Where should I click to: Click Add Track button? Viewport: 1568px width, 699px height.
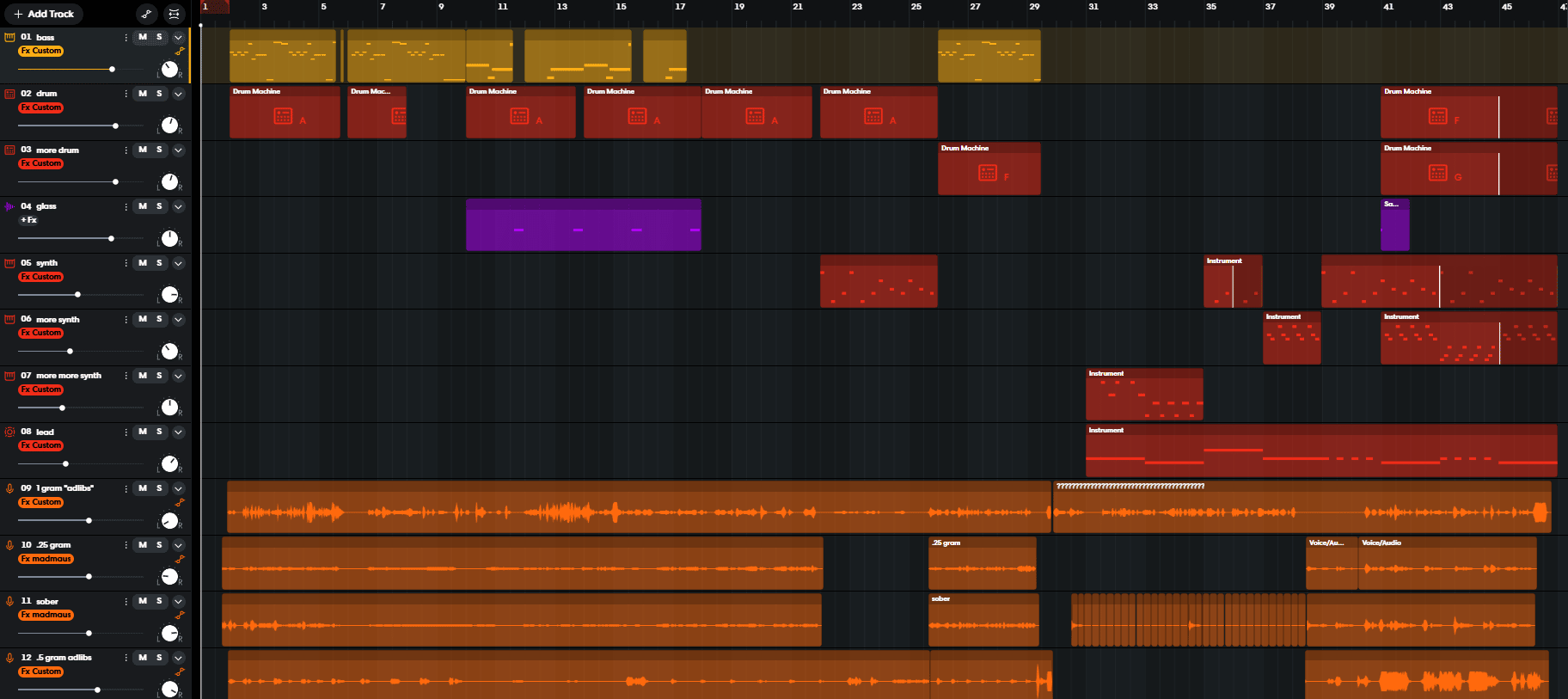pyautogui.click(x=44, y=14)
